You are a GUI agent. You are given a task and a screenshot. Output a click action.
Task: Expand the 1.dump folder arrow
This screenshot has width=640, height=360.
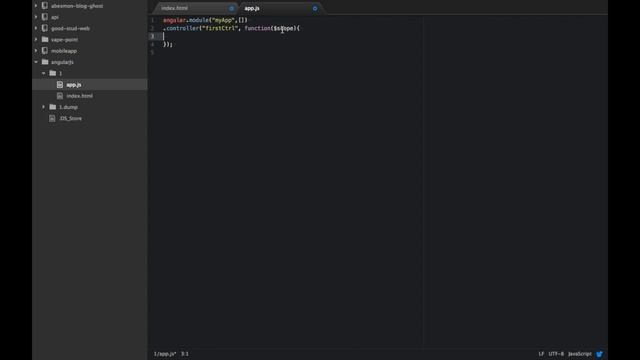point(44,107)
